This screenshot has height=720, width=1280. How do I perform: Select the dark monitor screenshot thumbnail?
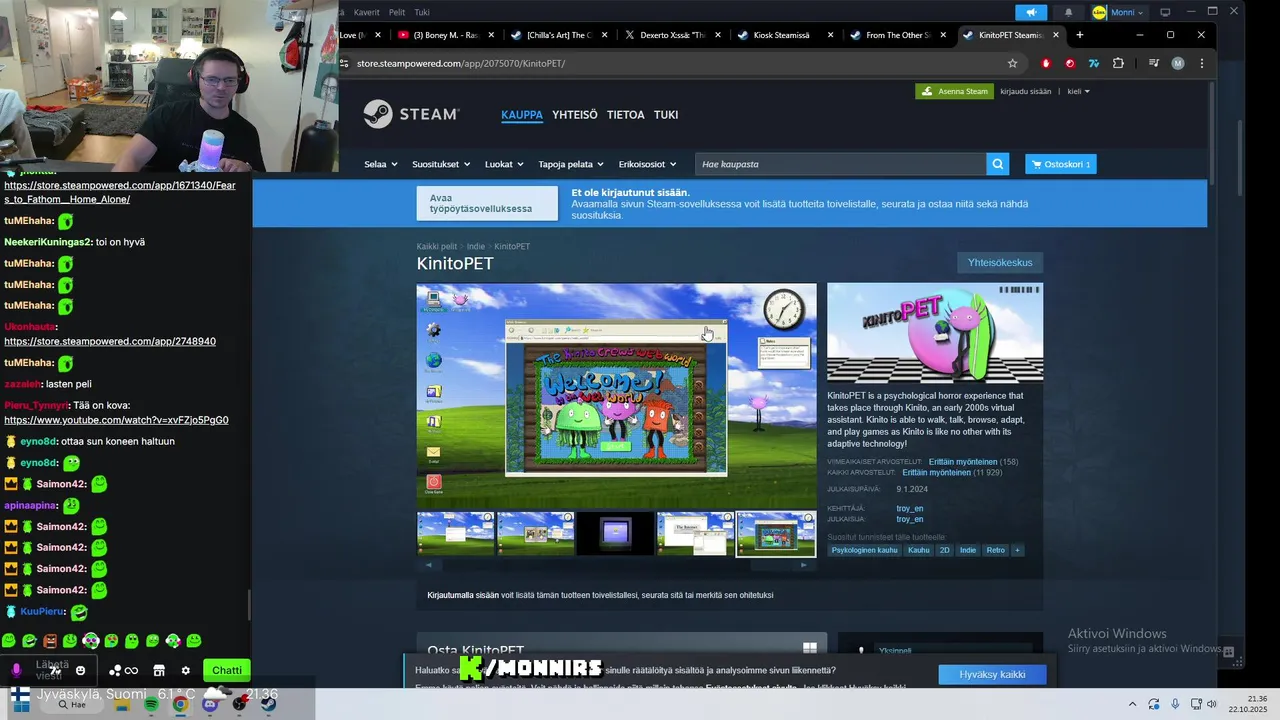click(x=615, y=534)
